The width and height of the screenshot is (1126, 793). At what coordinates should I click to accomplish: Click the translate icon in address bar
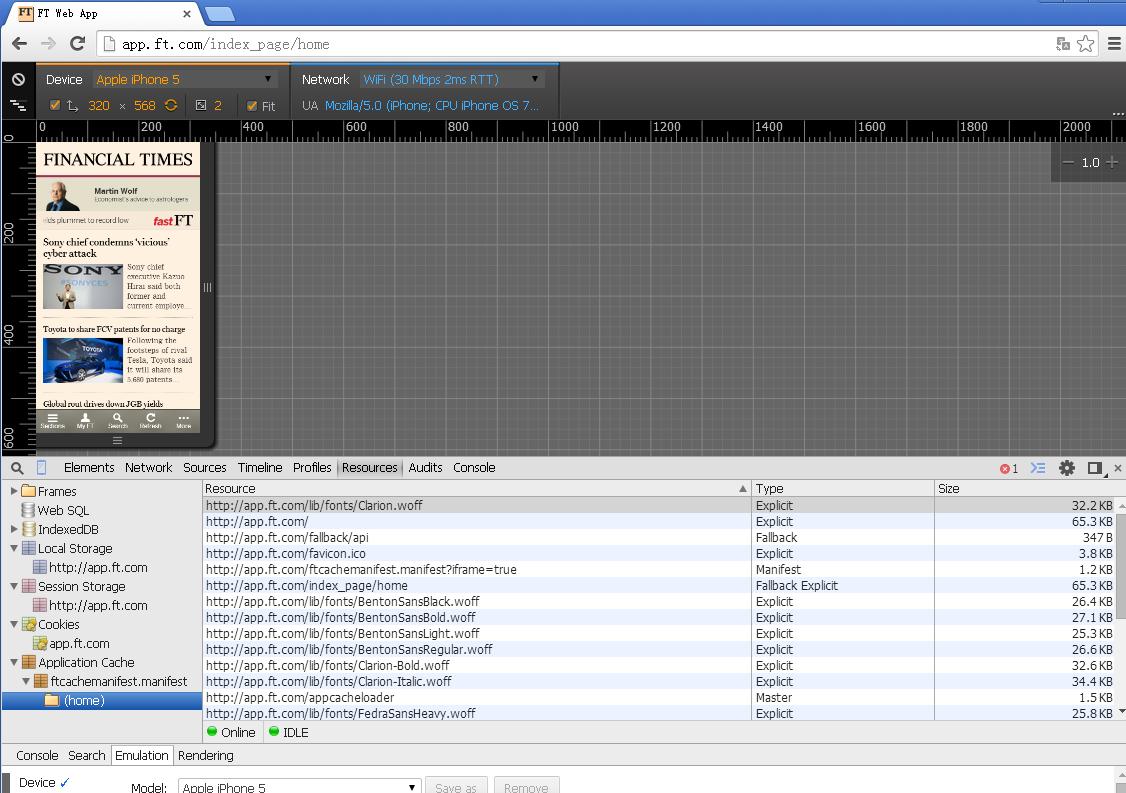coord(1063,44)
